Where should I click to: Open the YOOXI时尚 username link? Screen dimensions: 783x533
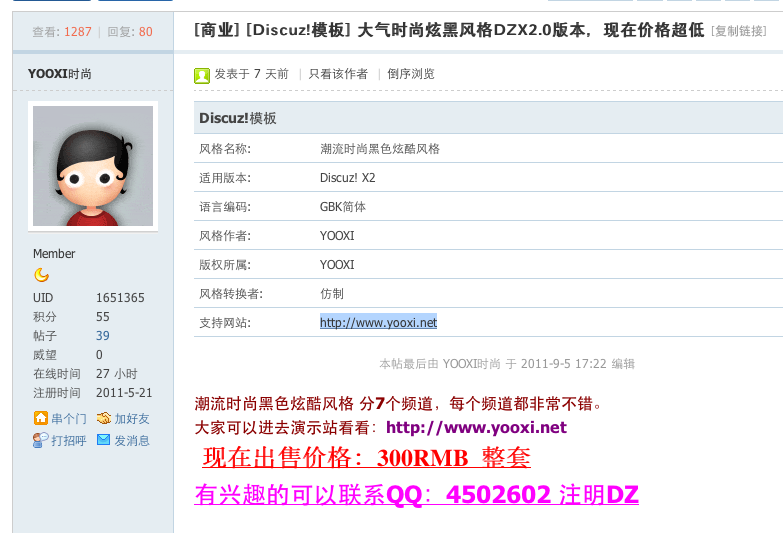coord(60,74)
